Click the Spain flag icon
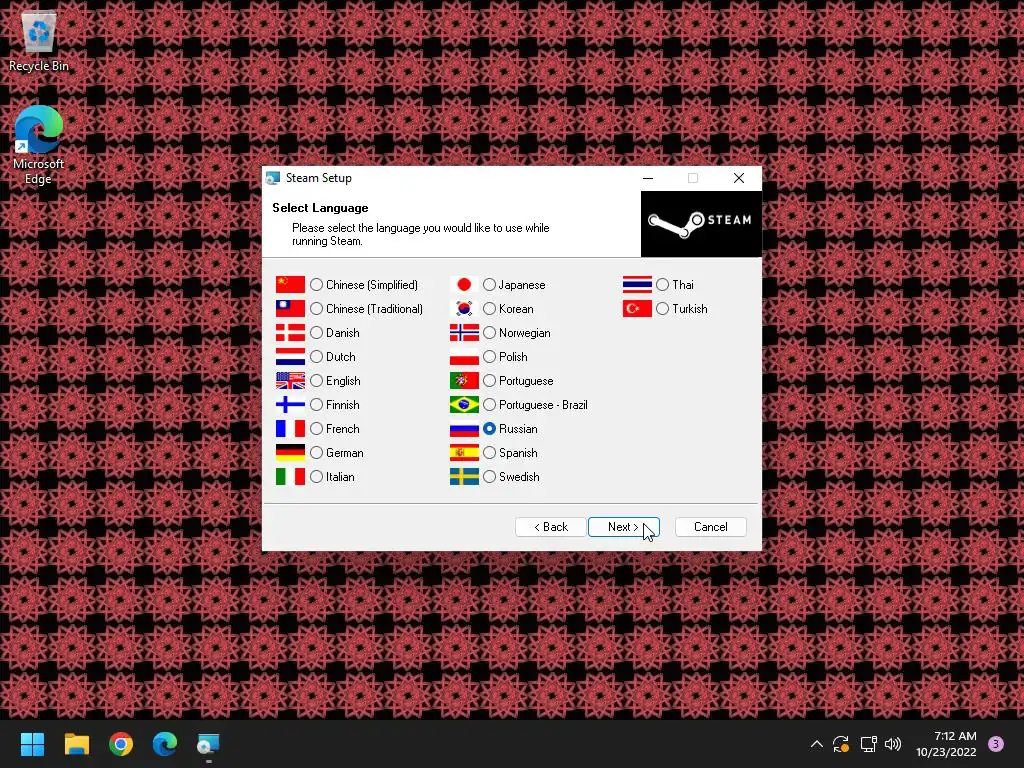The height and width of the screenshot is (768, 1024). tap(464, 453)
